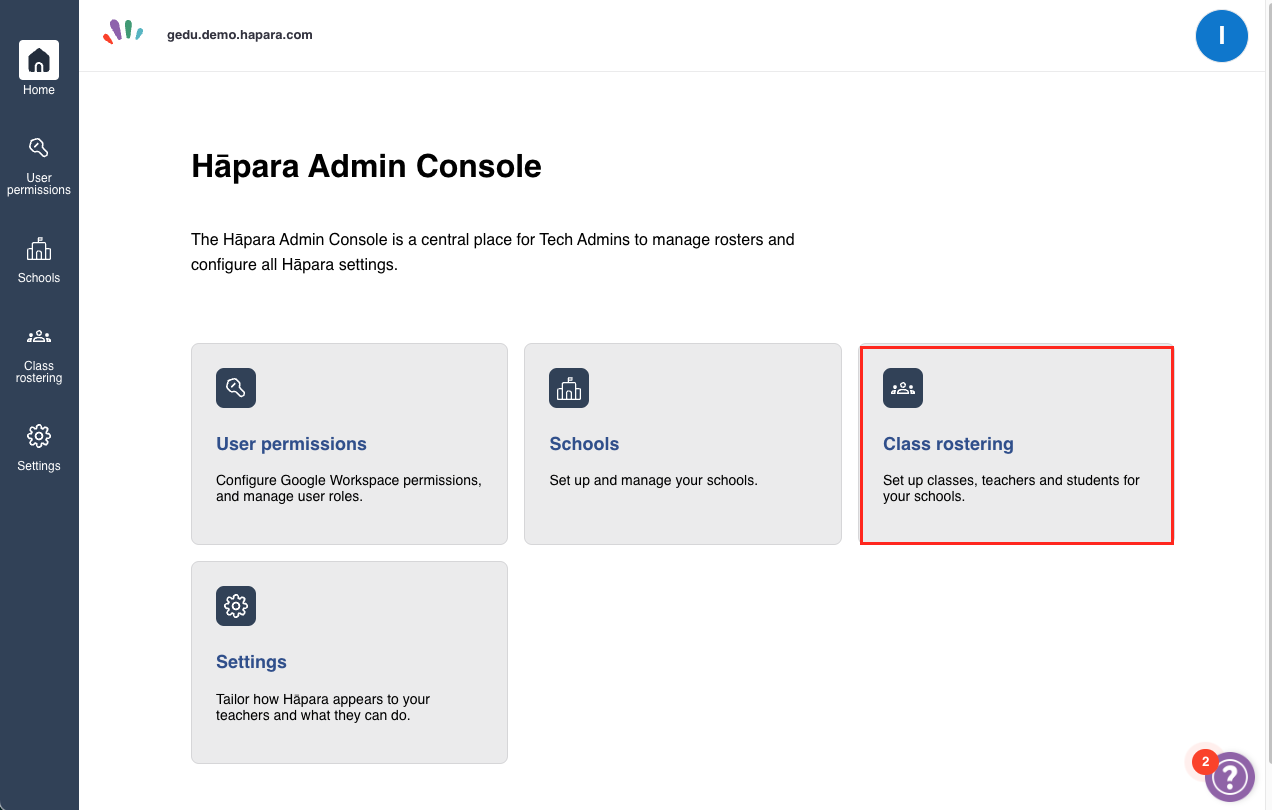The image size is (1272, 810).
Task: Open the User permissions link
Action: (291, 443)
